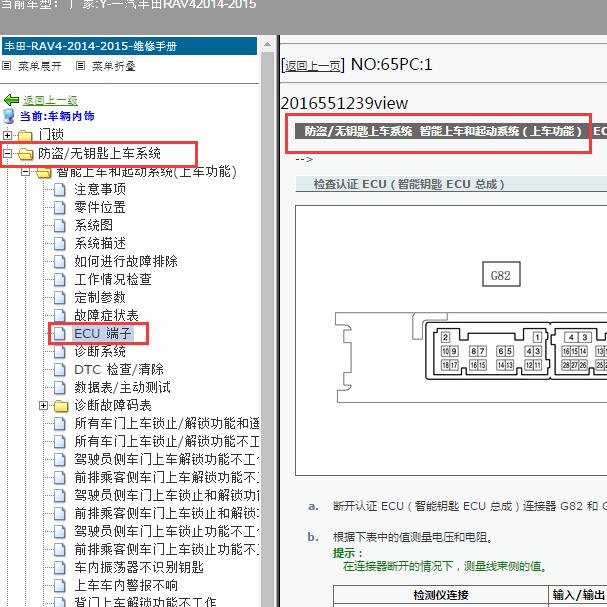Click the 数据表/主动测试 document icon

[59, 388]
